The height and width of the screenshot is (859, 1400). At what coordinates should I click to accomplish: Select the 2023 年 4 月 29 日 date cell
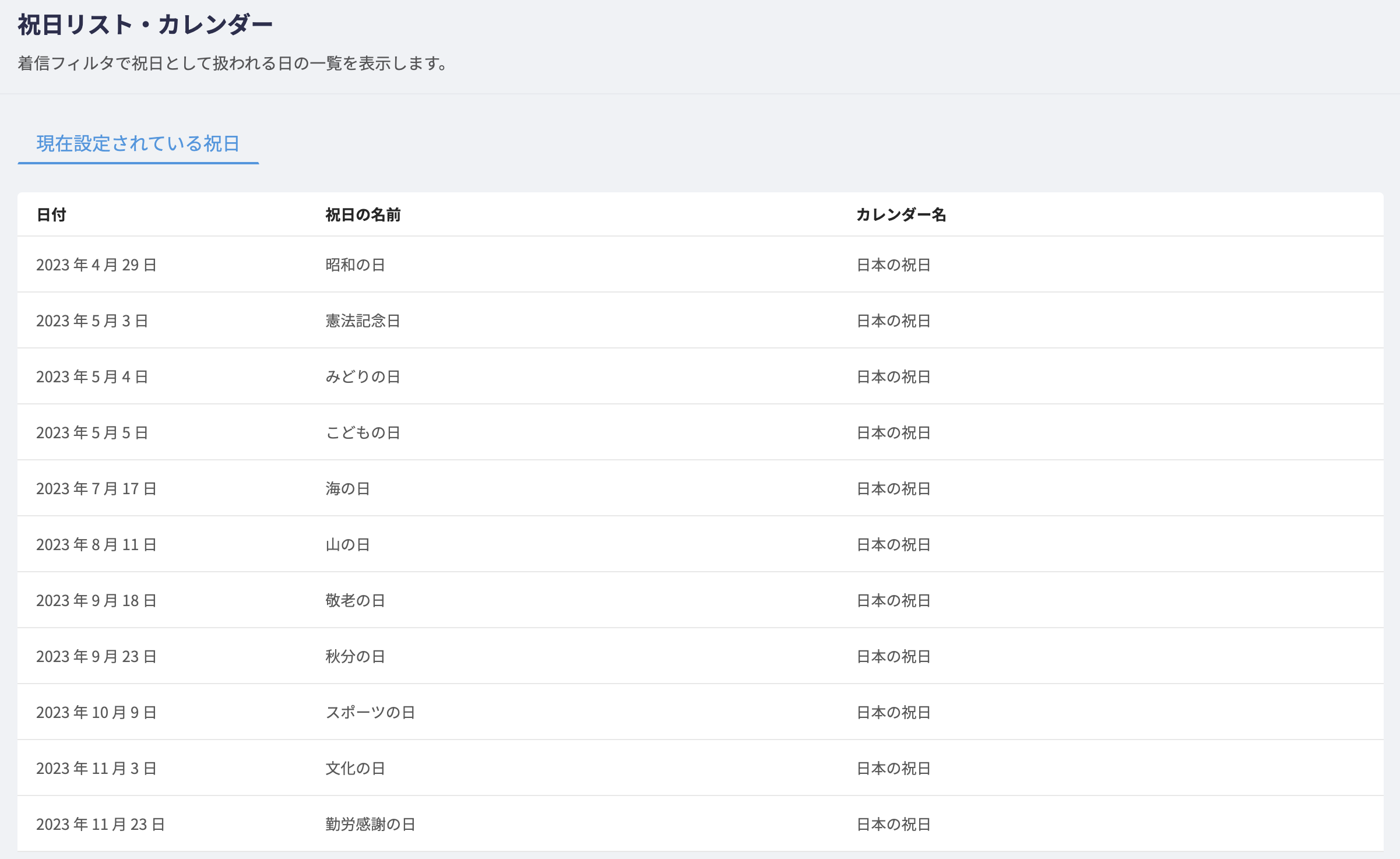point(96,265)
